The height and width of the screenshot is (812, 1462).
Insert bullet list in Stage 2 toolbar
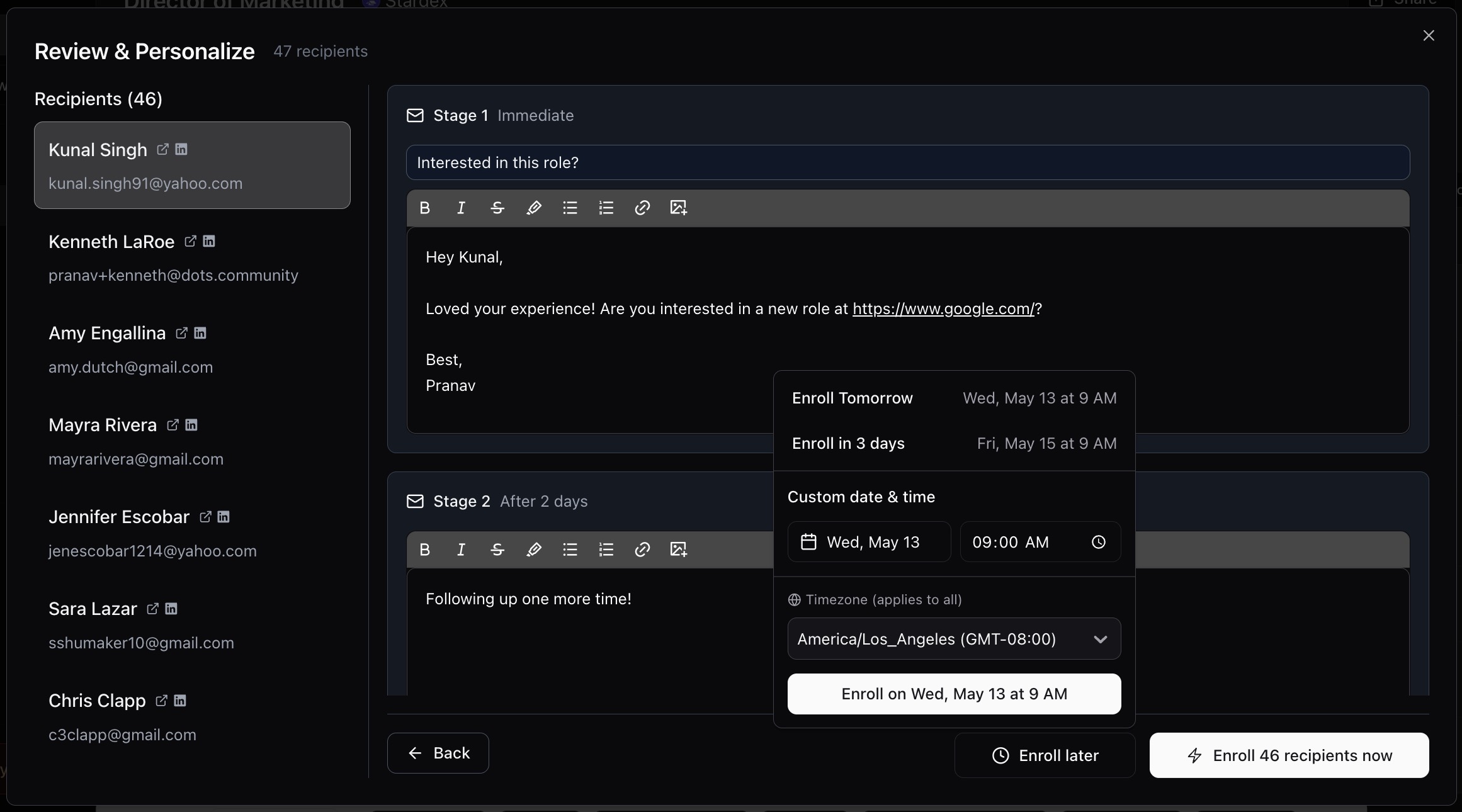[570, 550]
